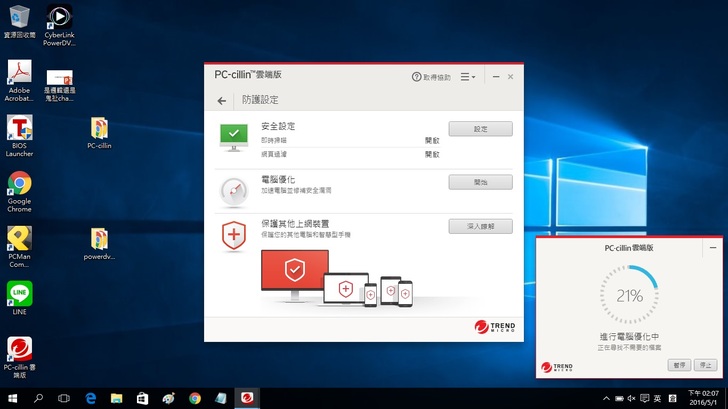Click the PC-cillin taskbar button
Image resolution: width=728 pixels, height=409 pixels.
pyautogui.click(x=247, y=398)
